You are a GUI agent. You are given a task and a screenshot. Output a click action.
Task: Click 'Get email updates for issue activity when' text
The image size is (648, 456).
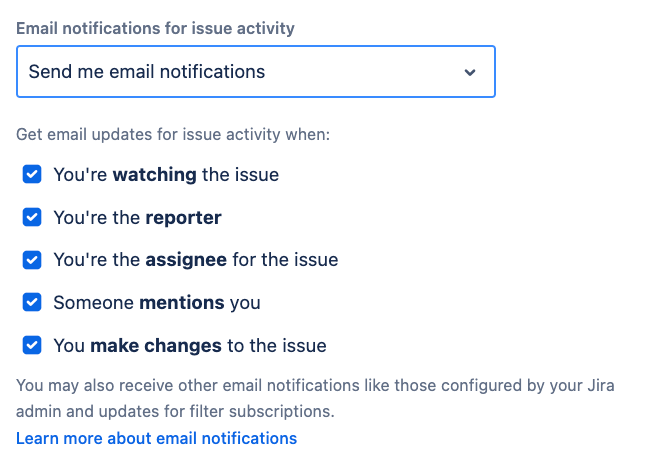point(172,133)
